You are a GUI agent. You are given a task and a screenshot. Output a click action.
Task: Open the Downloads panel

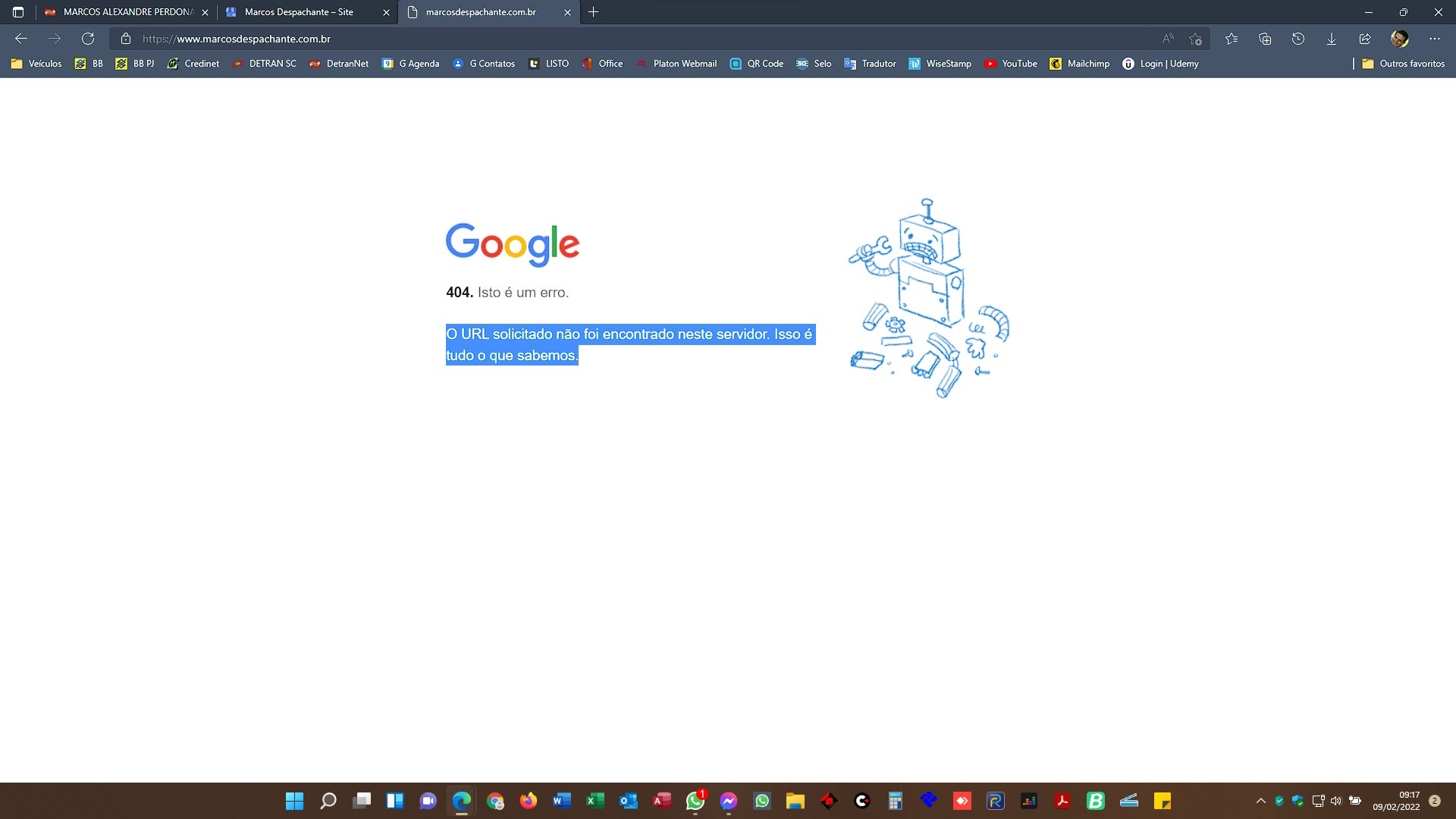click(x=1332, y=39)
